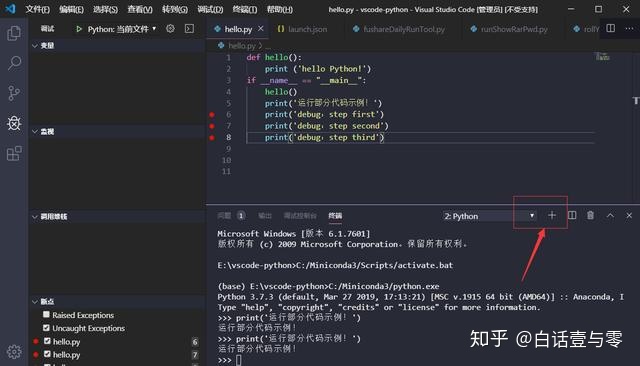The height and width of the screenshot is (366, 640).
Task: Open the 帮助(H) menu
Action: [280, 9]
